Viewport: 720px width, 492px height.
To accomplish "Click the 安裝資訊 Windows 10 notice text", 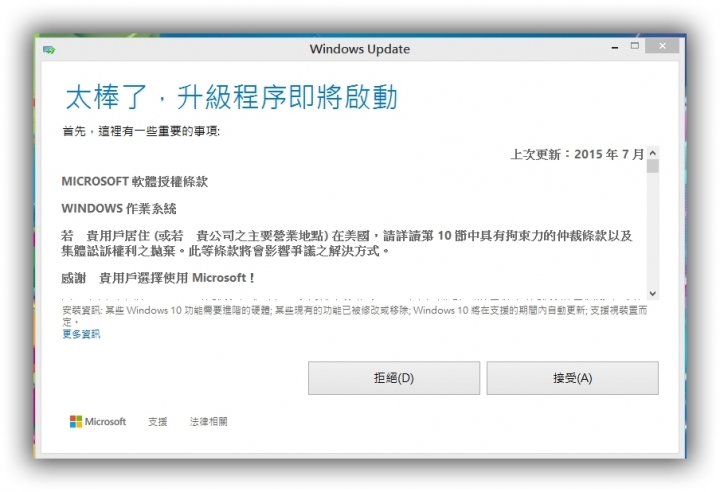I will coord(354,316).
